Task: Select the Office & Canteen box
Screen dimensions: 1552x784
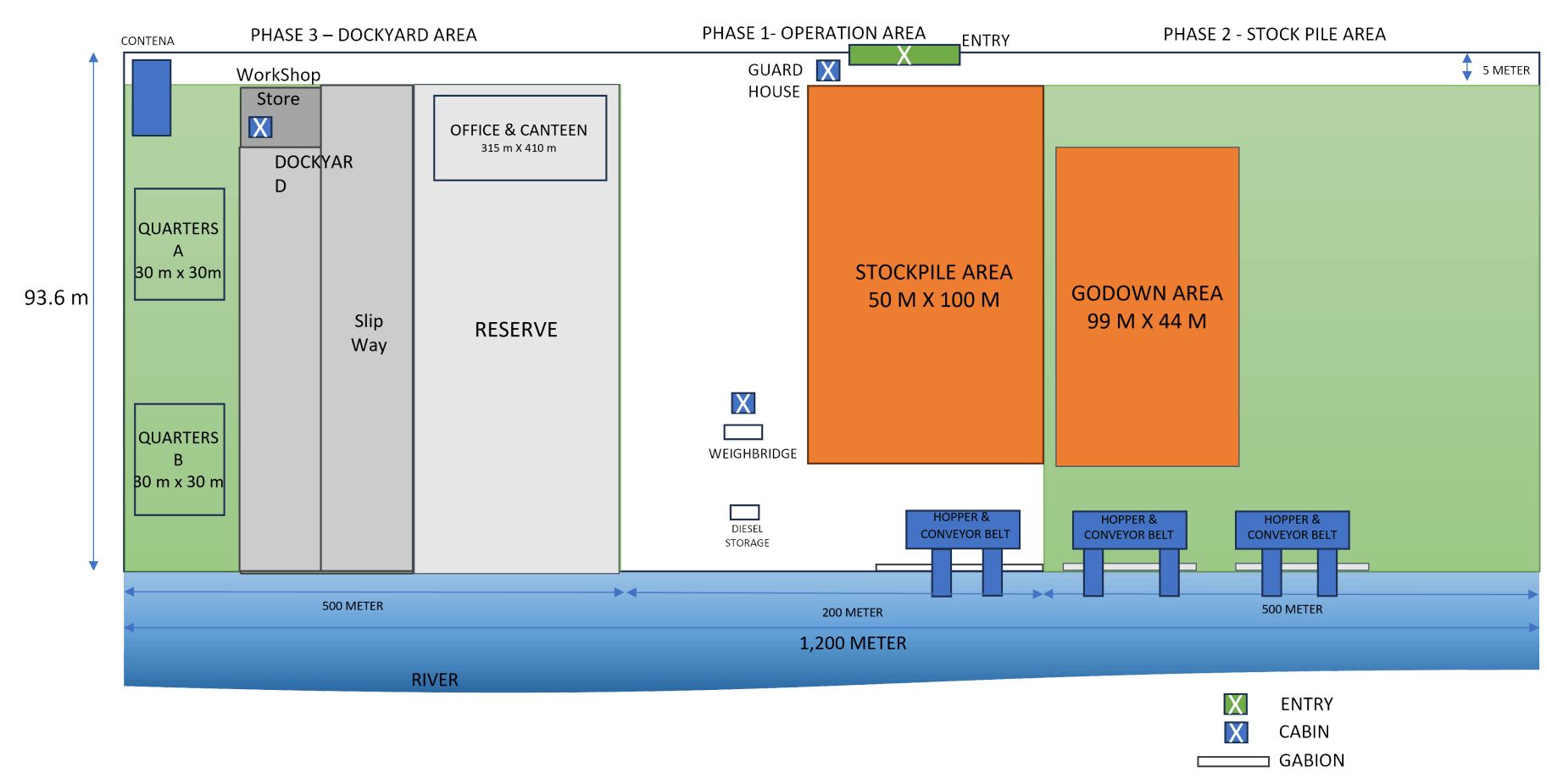Action: 520,137
